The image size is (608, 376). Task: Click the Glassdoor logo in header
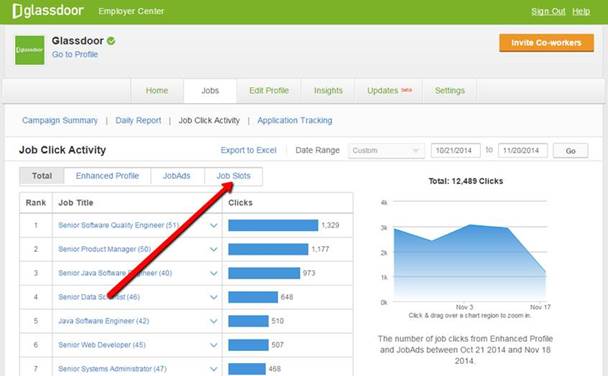(48, 11)
